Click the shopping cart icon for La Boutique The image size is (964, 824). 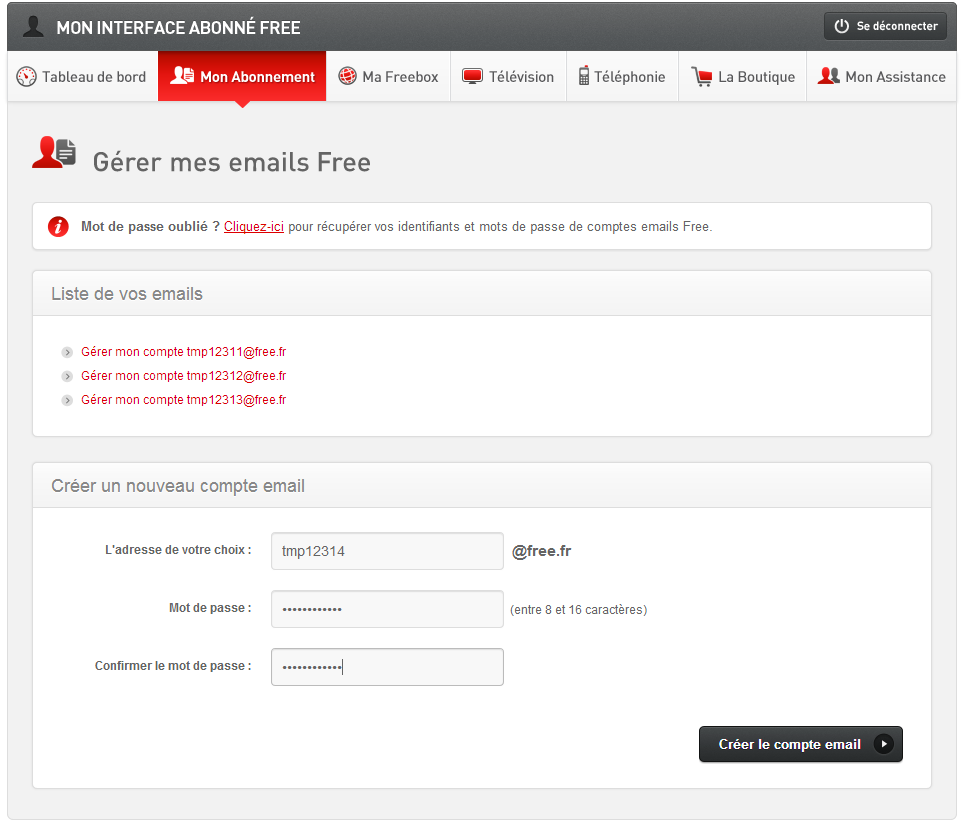(x=701, y=77)
